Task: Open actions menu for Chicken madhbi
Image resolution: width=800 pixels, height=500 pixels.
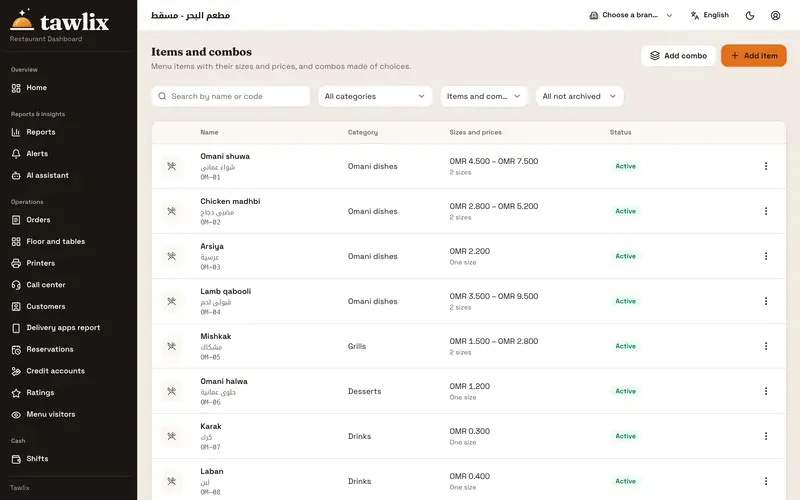Action: click(766, 211)
